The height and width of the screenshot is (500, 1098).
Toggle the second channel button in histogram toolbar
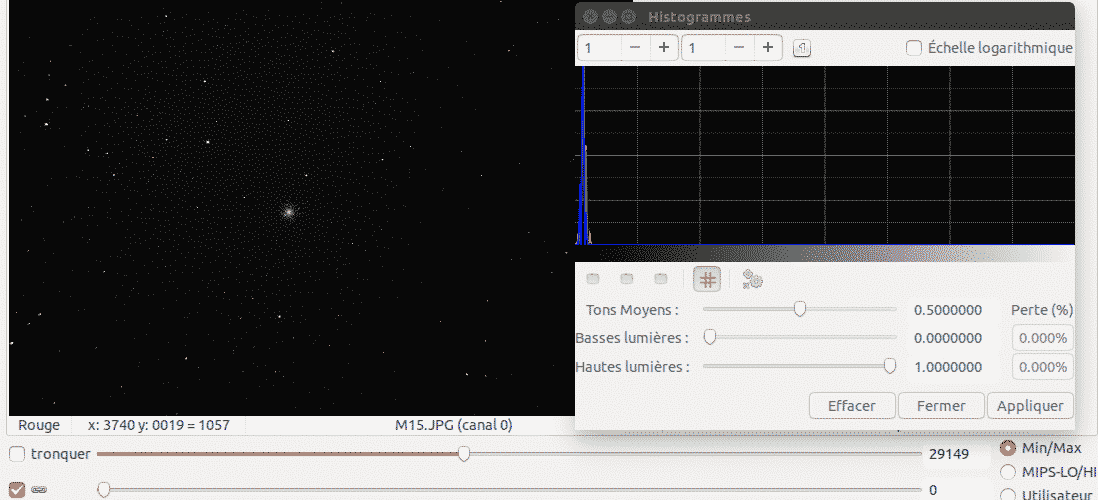click(627, 279)
